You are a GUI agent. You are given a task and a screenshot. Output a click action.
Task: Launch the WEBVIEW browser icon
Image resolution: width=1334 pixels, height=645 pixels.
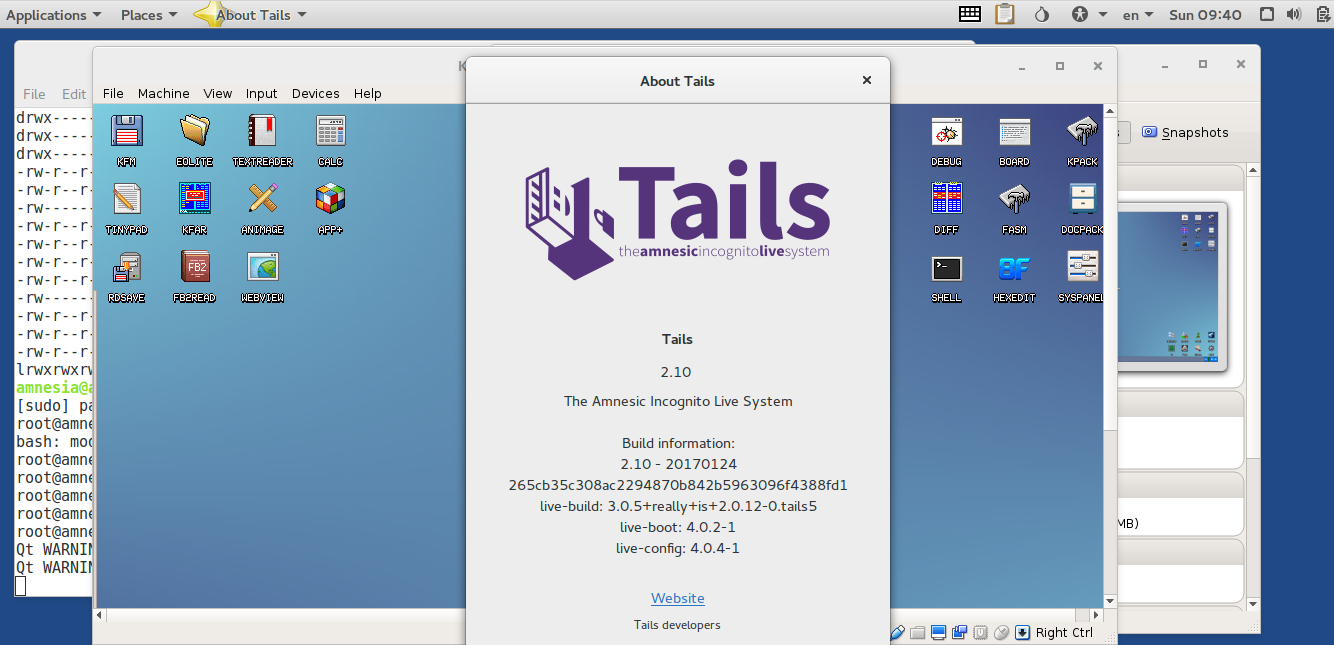point(262,268)
